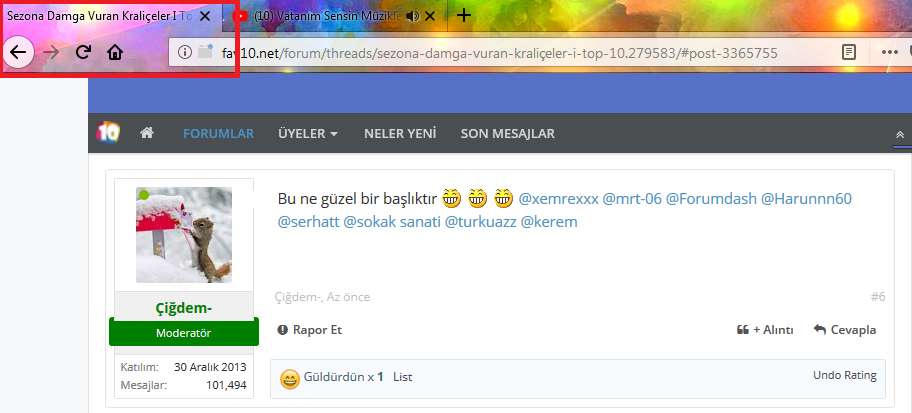Open the page actions three-dots menu
This screenshot has width=912, height=413.
(889, 52)
